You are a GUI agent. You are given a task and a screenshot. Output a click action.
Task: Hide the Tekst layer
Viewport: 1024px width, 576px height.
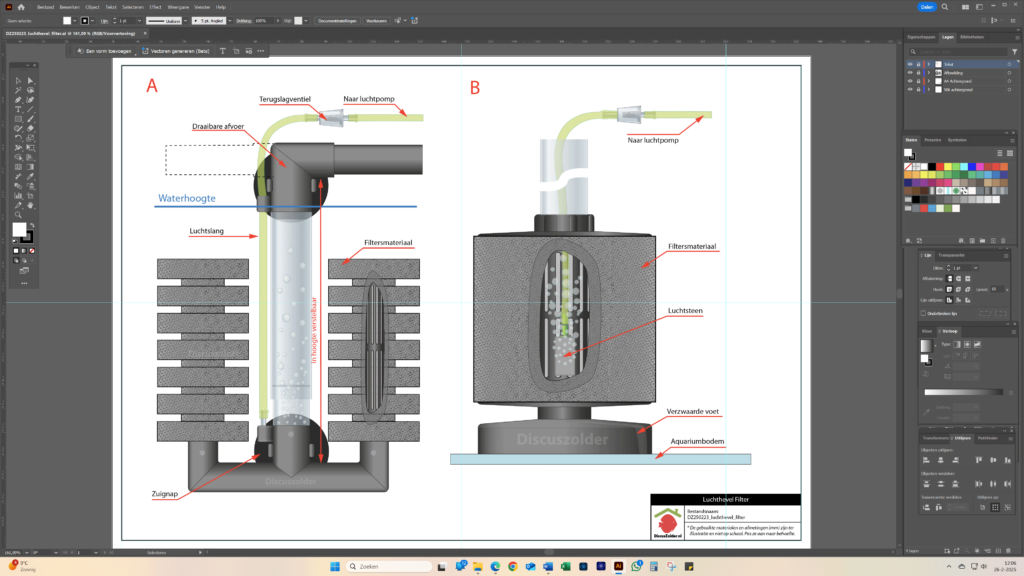click(910, 65)
